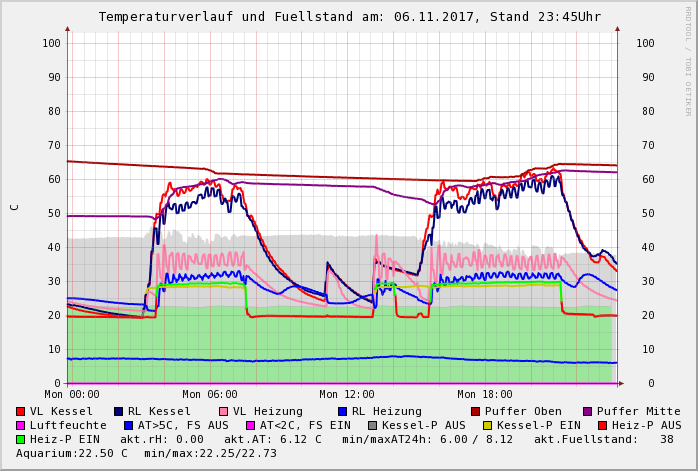This screenshot has width=698, height=471.
Task: Click the 'Mon 00:00' time axis label
Action: point(72,394)
